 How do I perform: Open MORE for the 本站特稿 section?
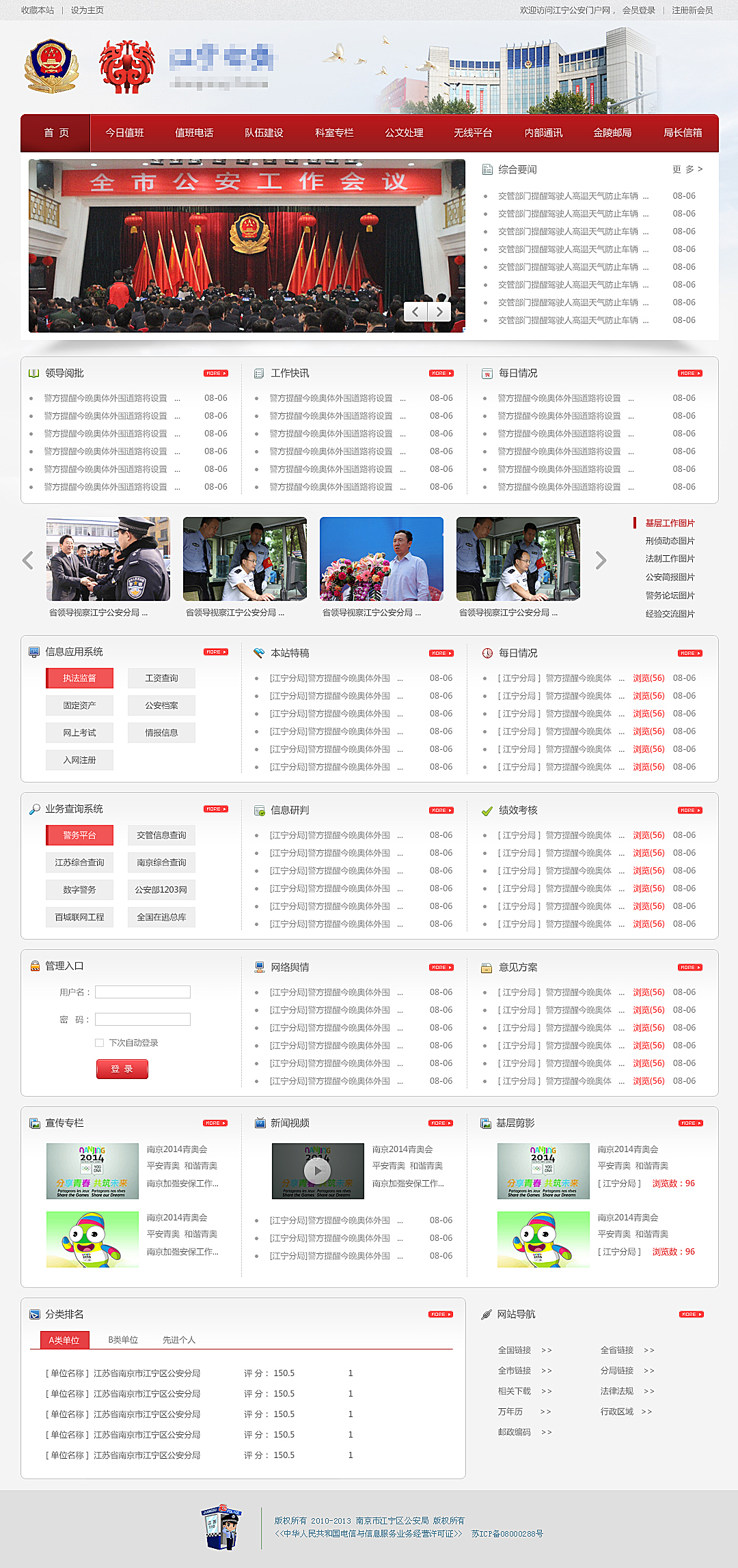441,654
